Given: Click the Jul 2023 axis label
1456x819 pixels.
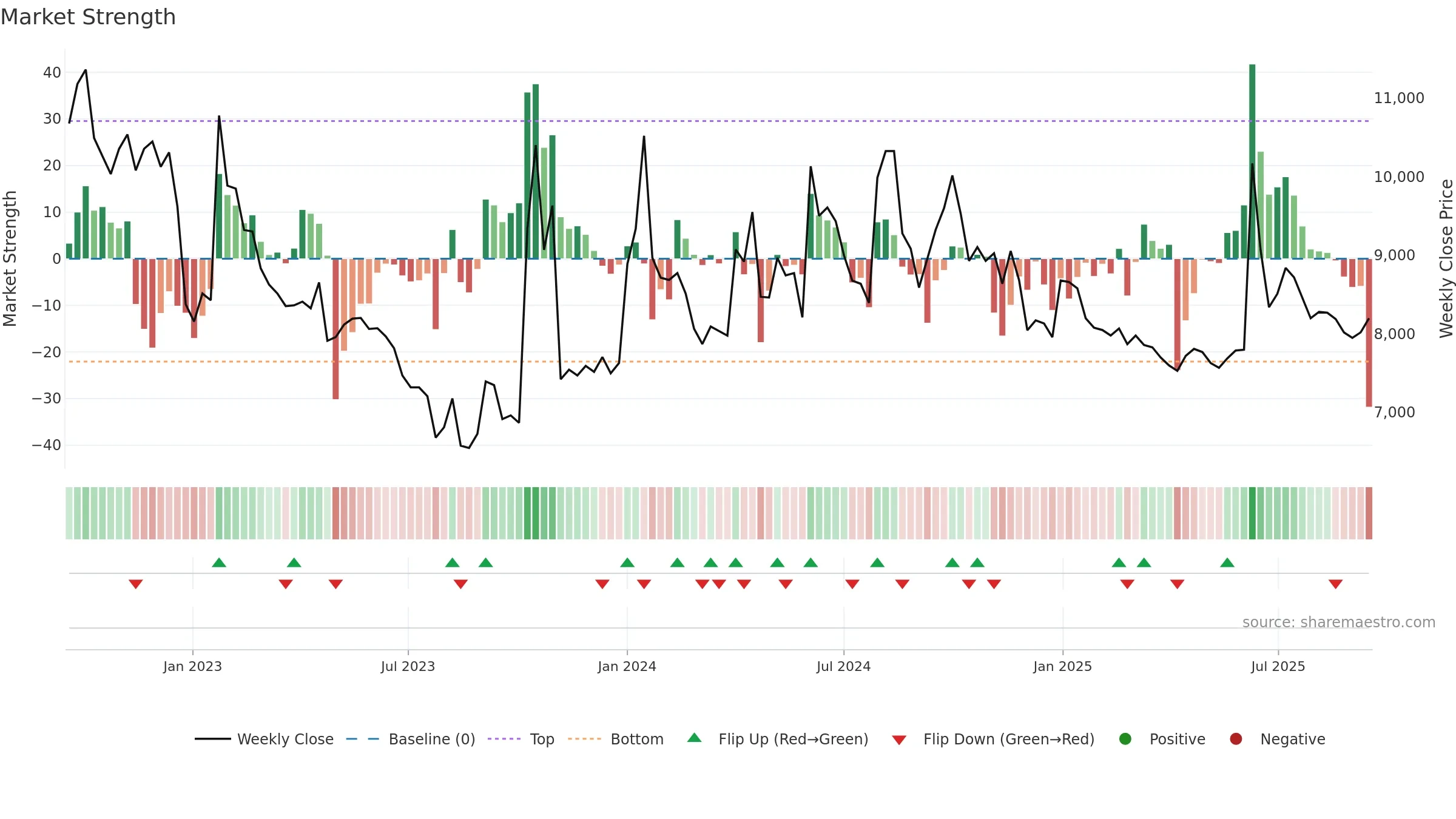Looking at the screenshot, I should [408, 666].
